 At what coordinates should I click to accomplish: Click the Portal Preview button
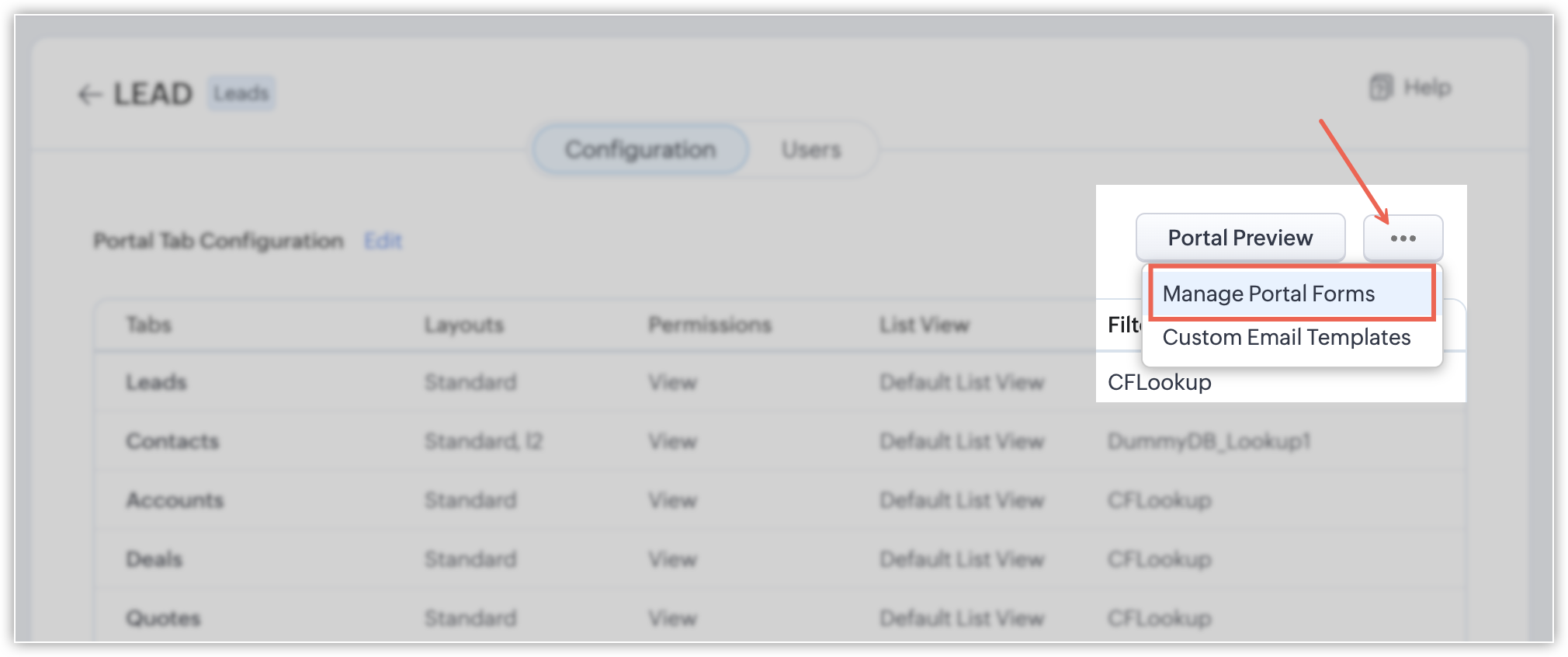[1240, 238]
